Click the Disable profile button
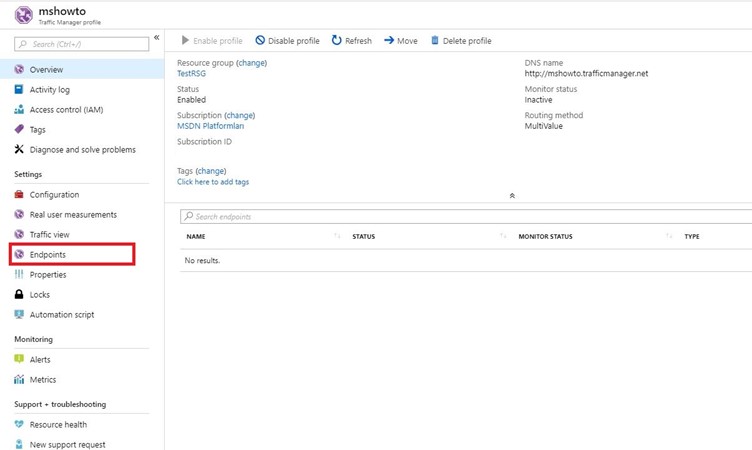752x450 pixels. [x=287, y=41]
